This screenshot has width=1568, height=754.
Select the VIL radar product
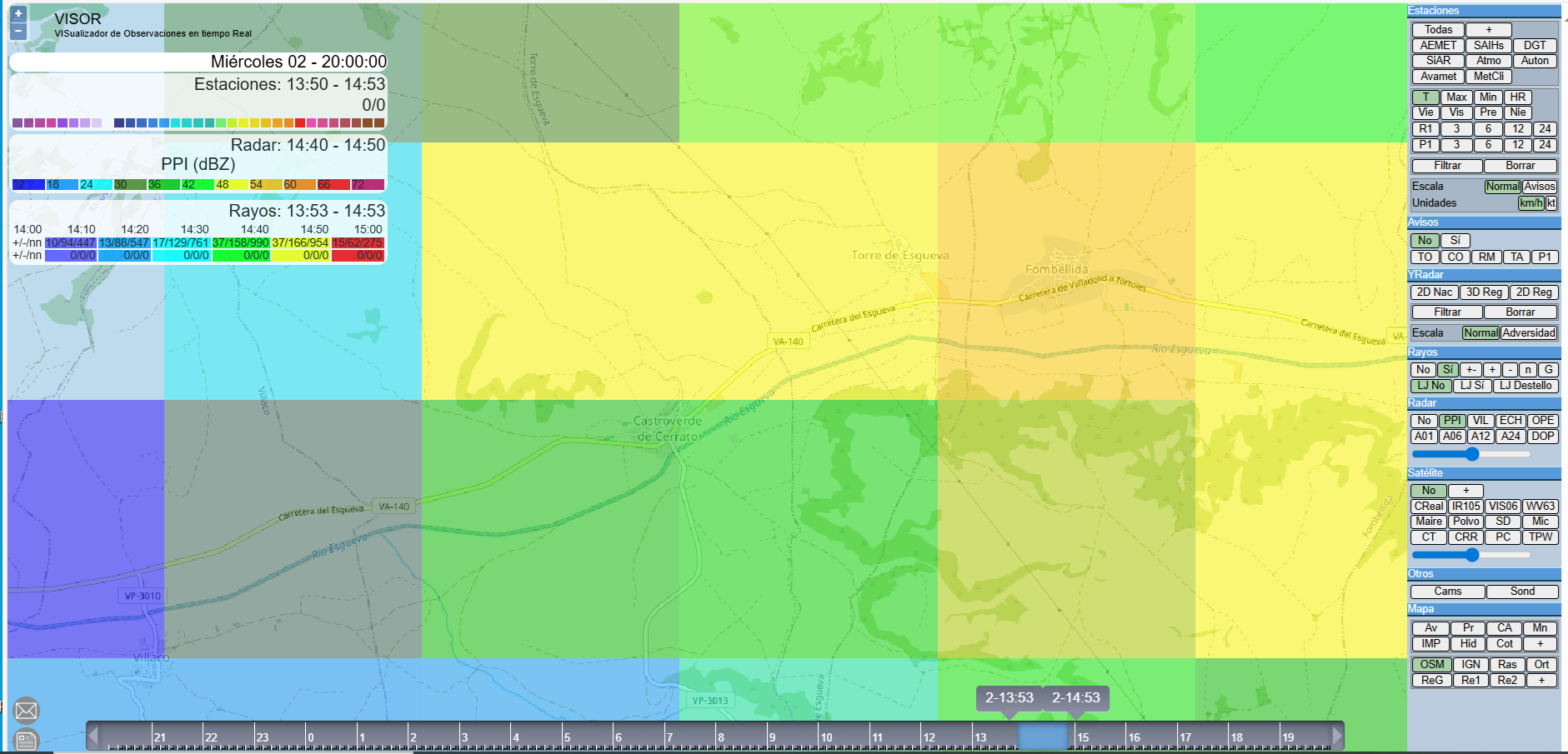tap(1480, 421)
